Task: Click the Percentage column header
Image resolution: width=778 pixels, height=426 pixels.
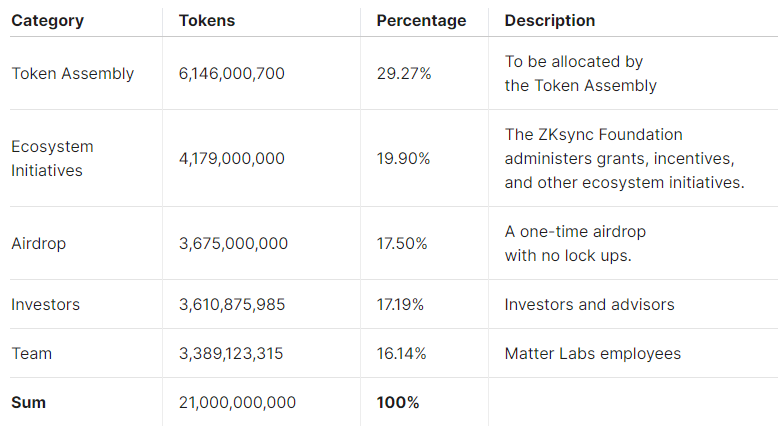Action: click(421, 21)
